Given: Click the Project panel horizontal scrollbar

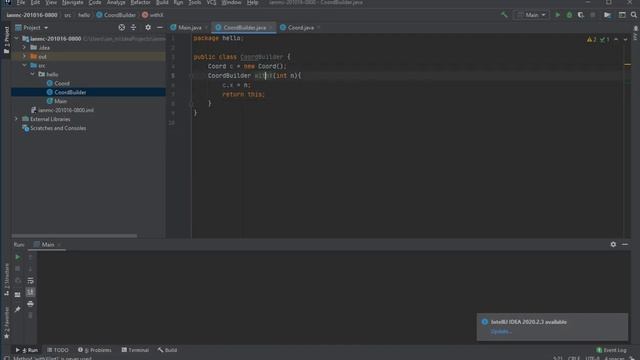Looking at the screenshot, I should pyautogui.click(x=74, y=236).
